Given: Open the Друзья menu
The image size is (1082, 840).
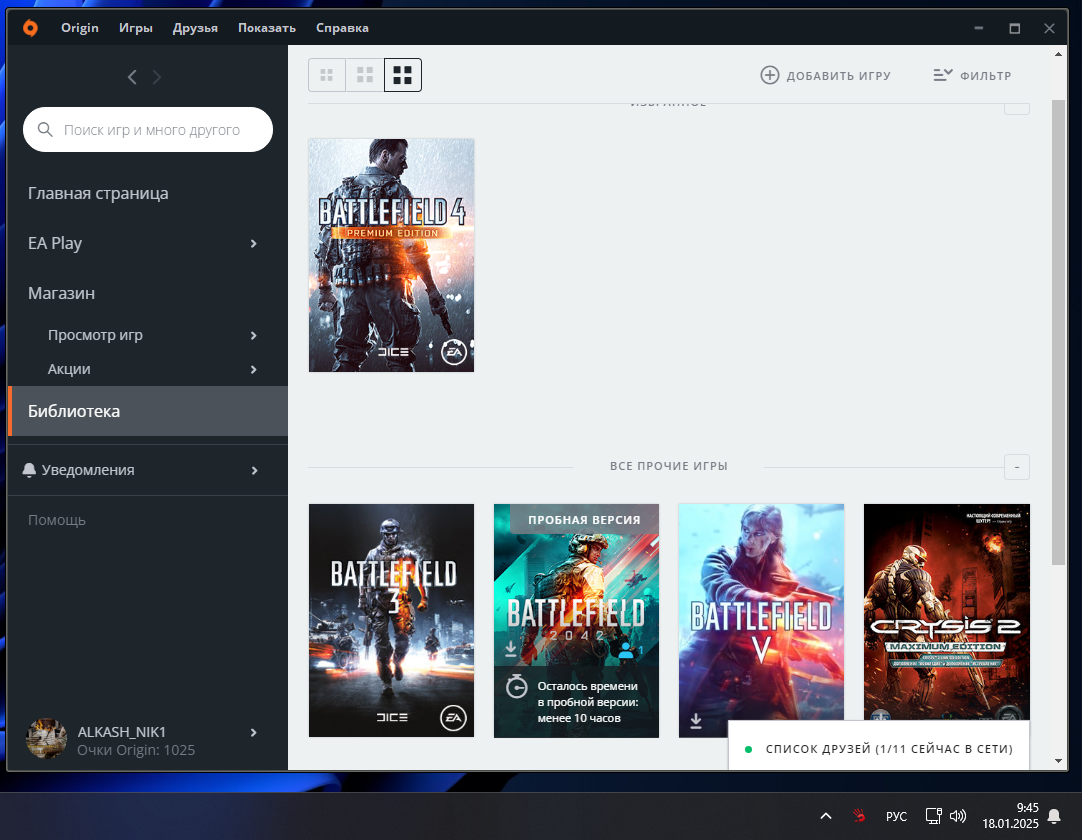Looking at the screenshot, I should pyautogui.click(x=195, y=28).
